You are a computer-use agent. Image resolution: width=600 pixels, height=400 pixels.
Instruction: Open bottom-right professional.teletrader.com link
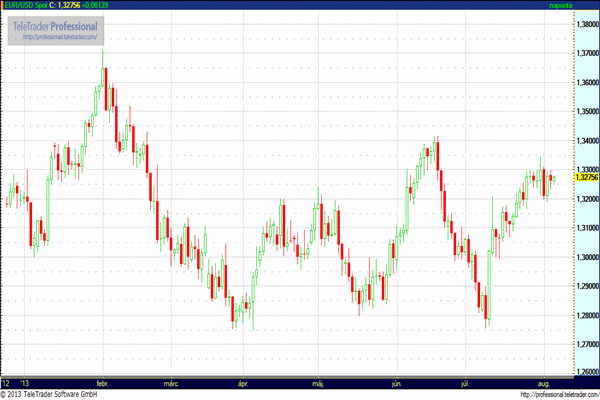click(560, 395)
